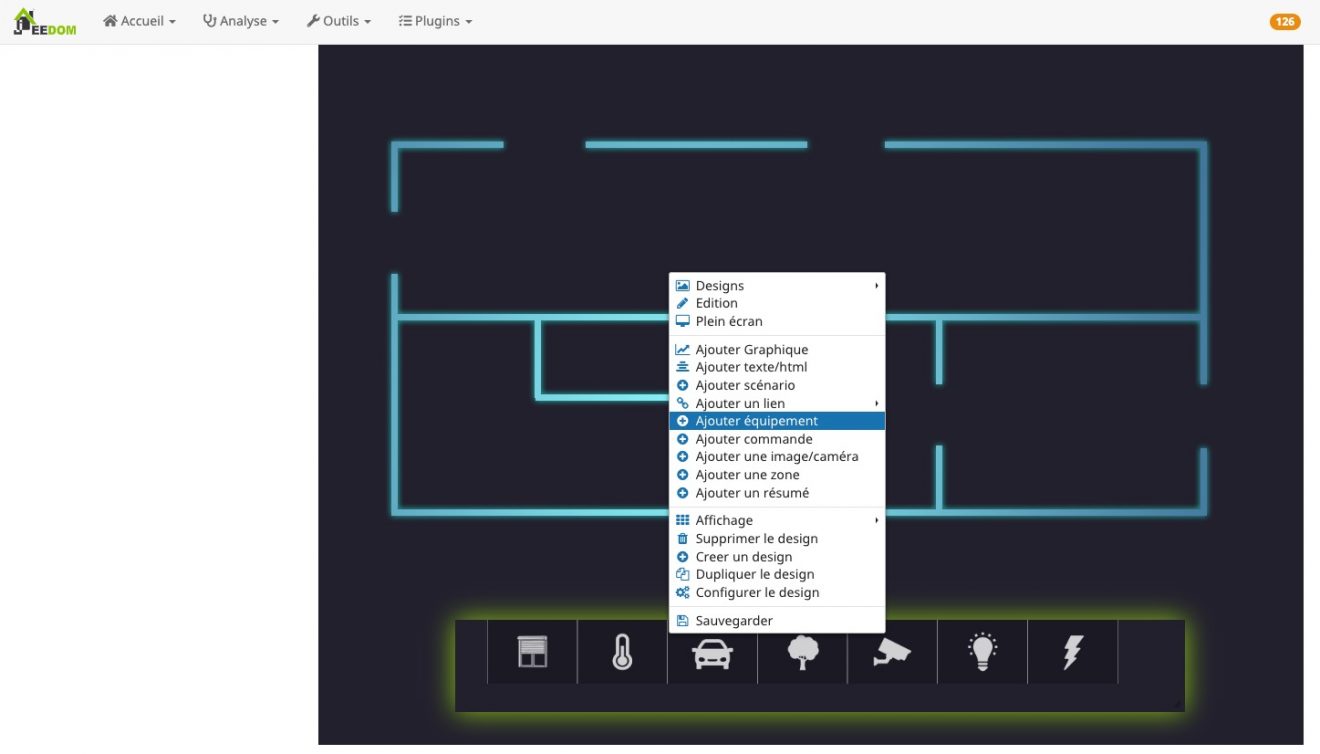The height and width of the screenshot is (754, 1320).
Task: Select the lightning bolt energy icon
Action: [x=1072, y=651]
